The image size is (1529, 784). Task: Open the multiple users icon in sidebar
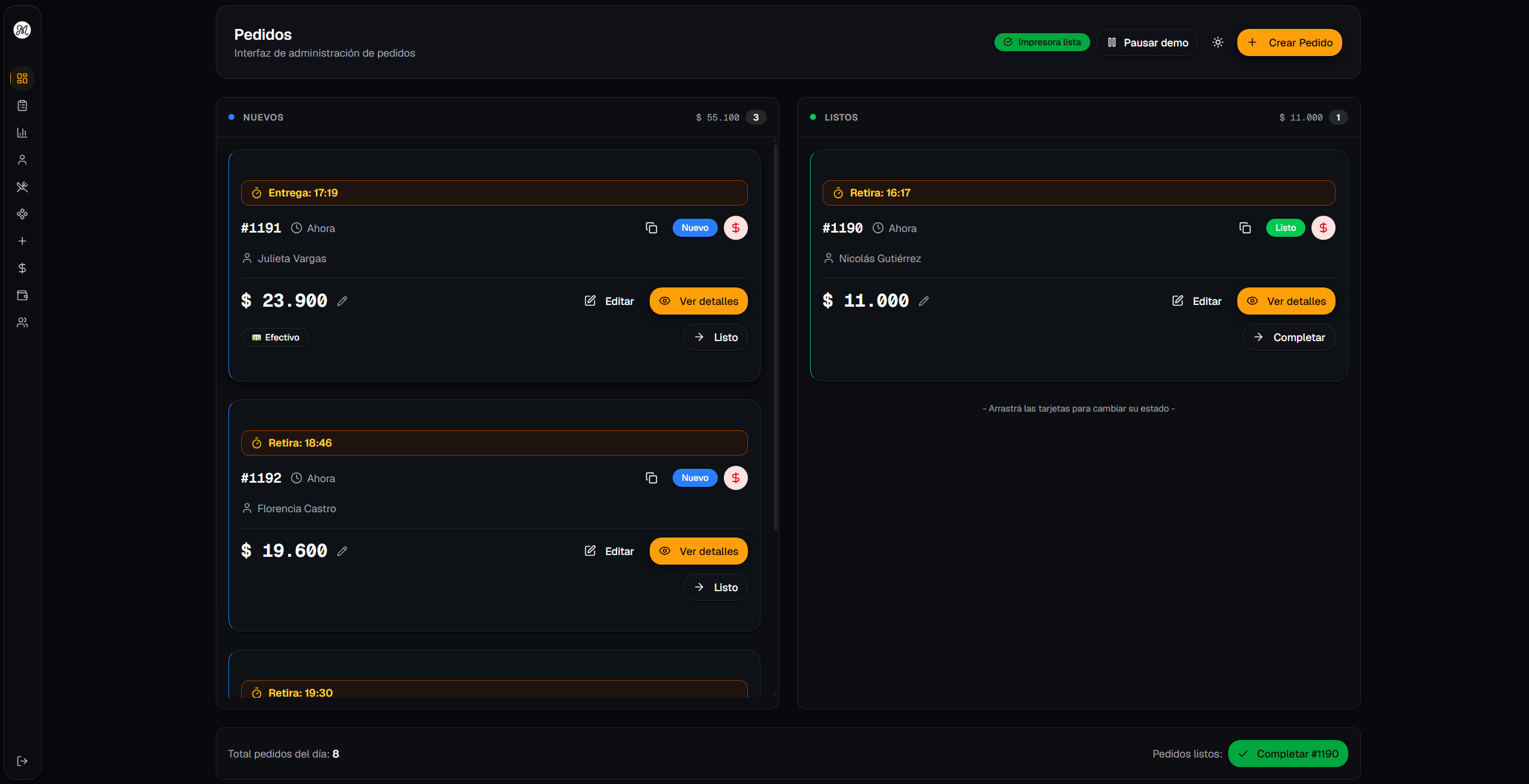click(x=22, y=322)
